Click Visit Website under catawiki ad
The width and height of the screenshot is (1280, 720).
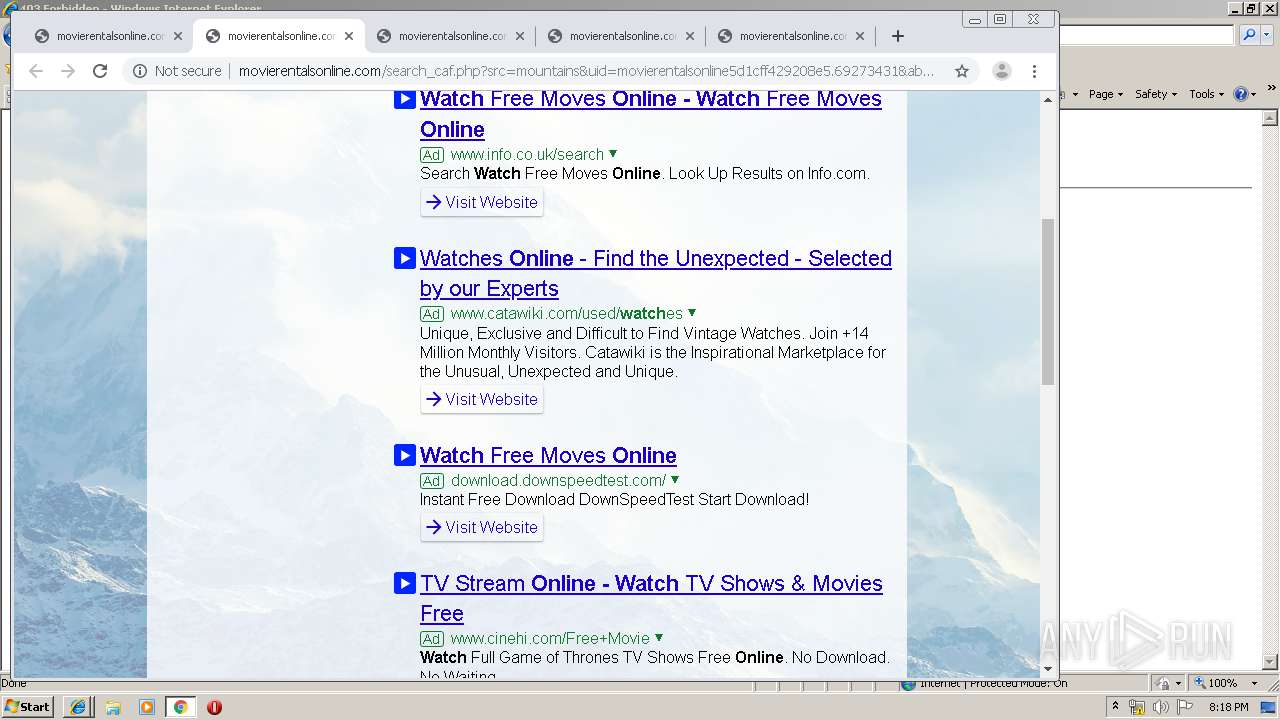482,399
